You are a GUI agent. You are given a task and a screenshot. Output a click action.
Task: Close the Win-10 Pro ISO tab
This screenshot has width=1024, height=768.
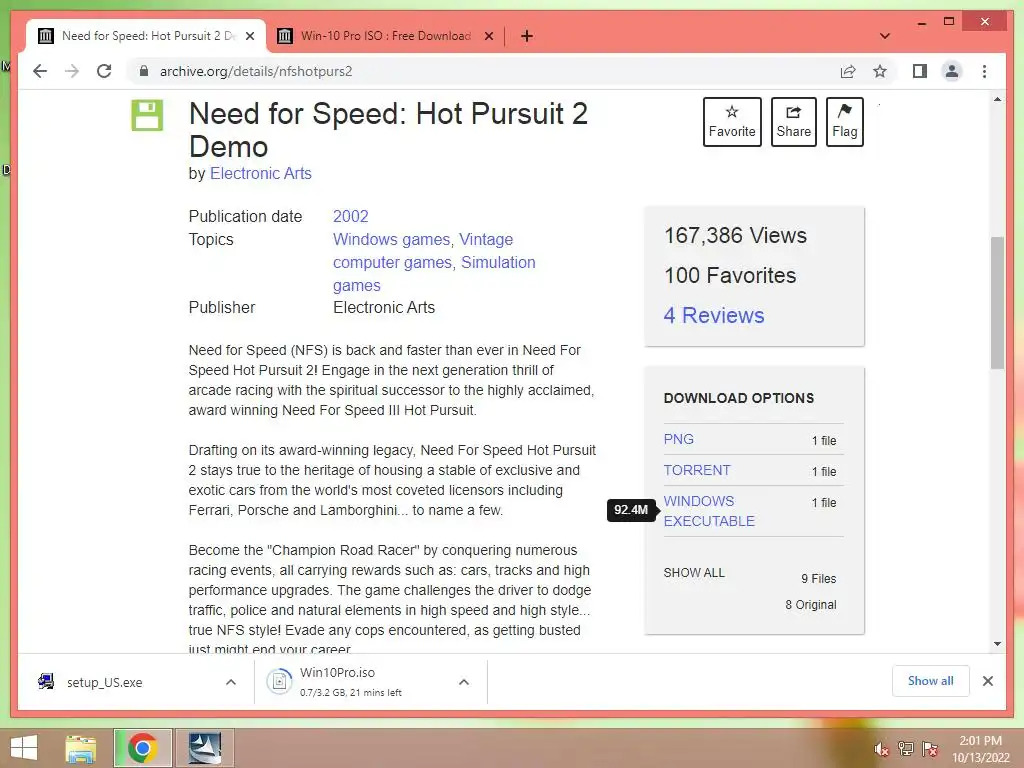tap(488, 36)
